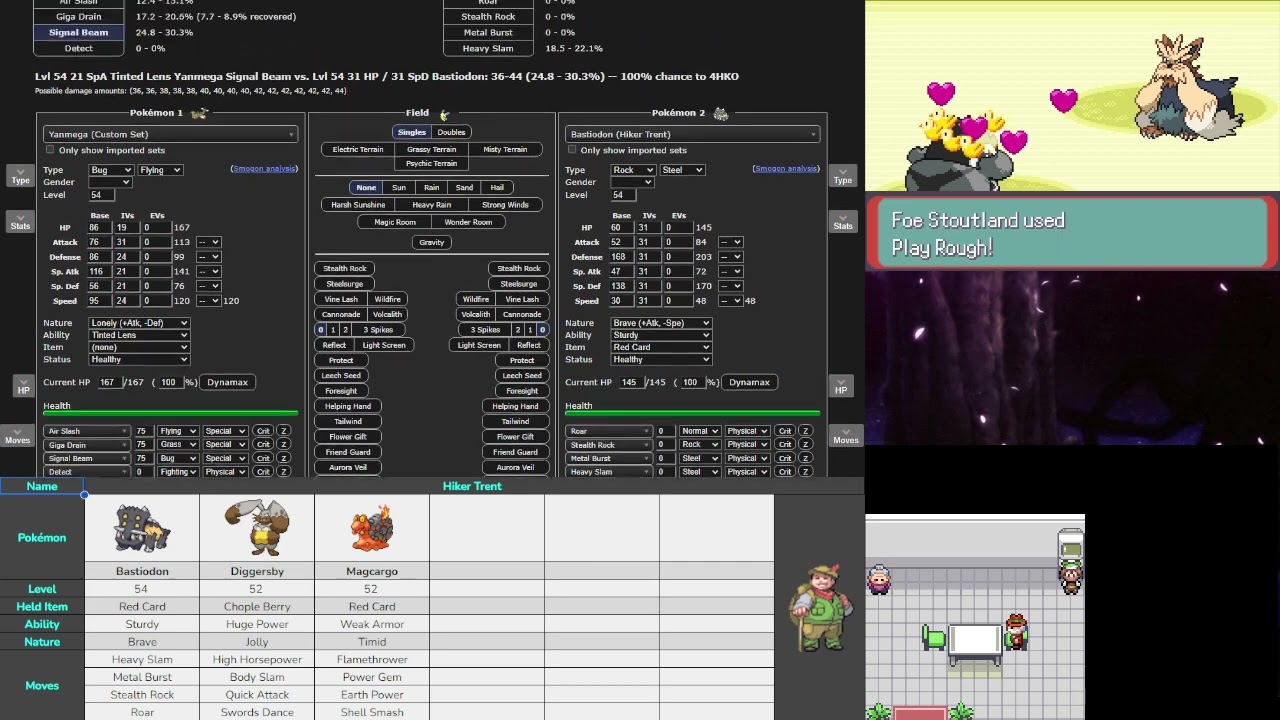The image size is (1280, 720).
Task: Select the Doubles battle format
Action: (x=451, y=132)
